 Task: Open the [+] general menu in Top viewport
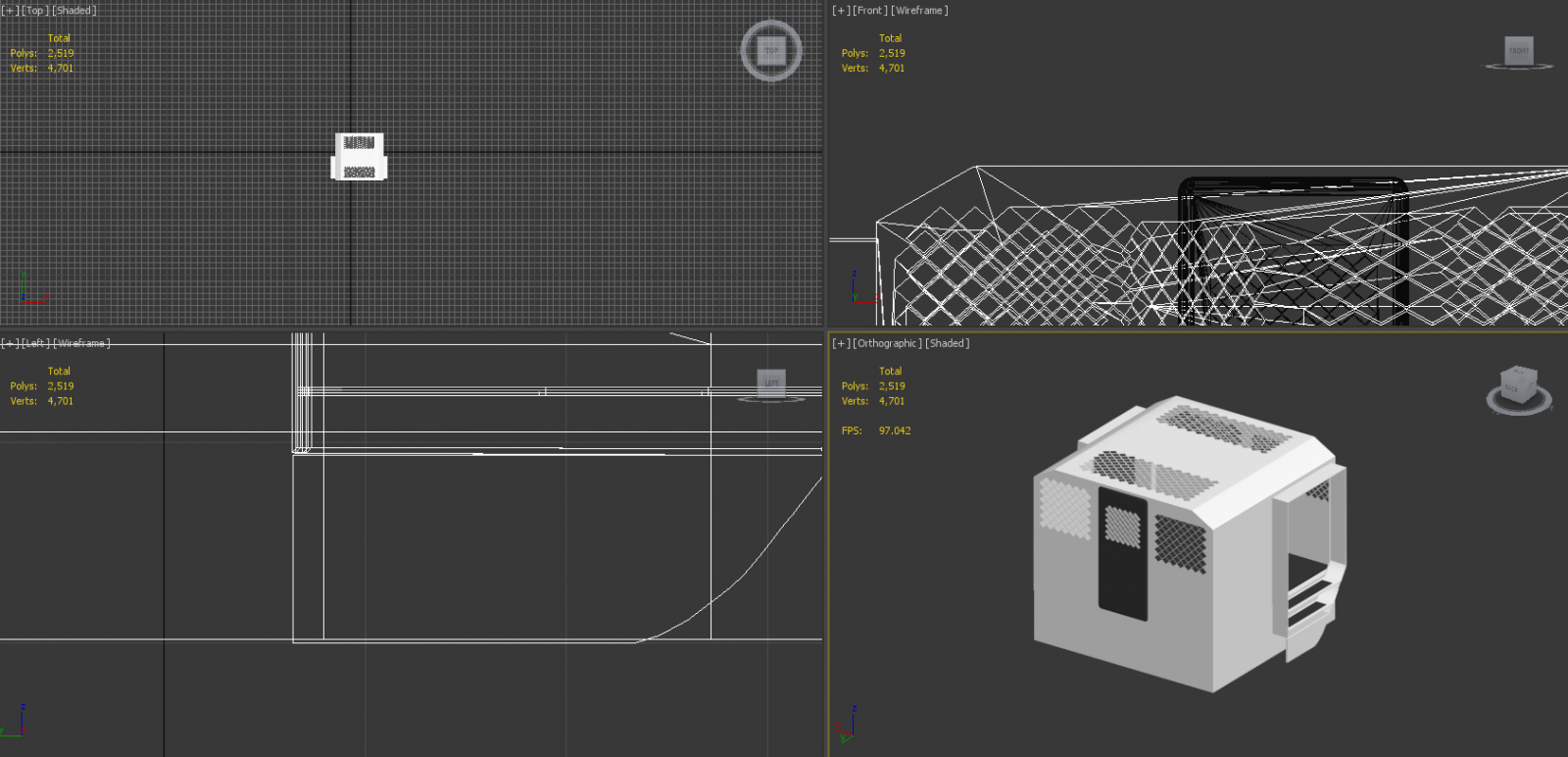pyautogui.click(x=10, y=11)
